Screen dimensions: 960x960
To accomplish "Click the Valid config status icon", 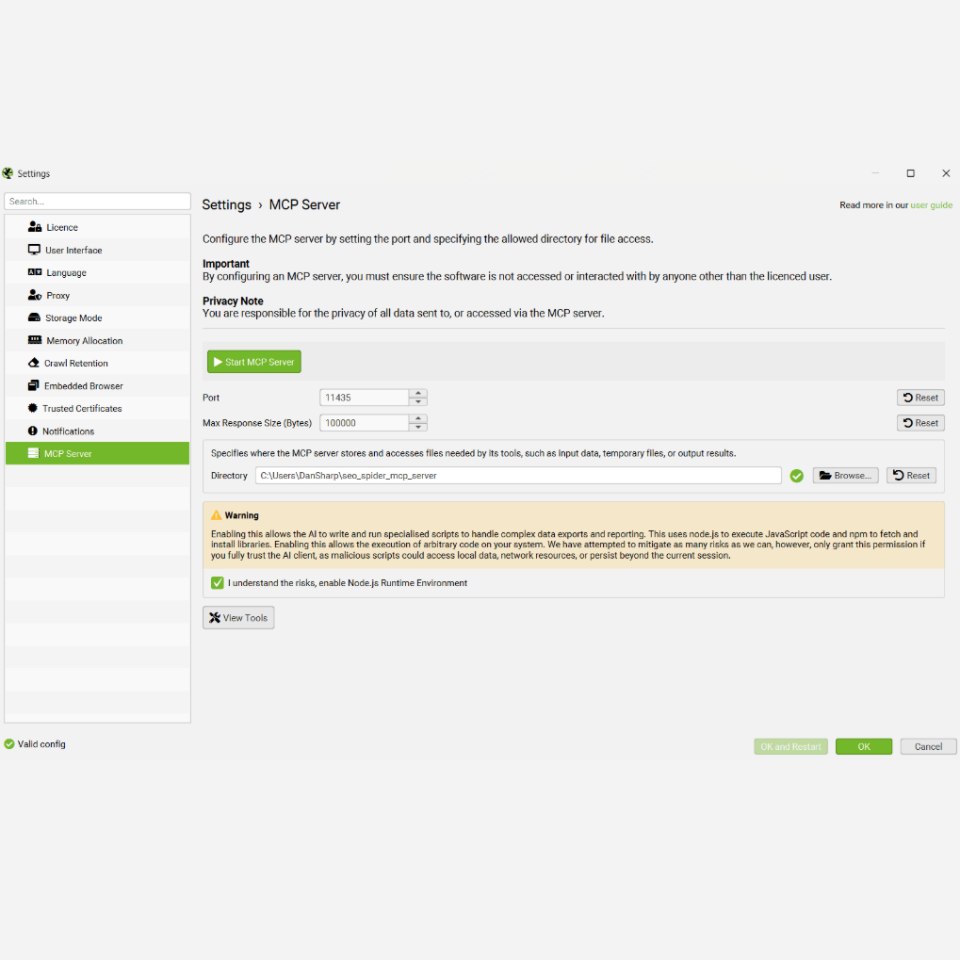I will point(9,744).
